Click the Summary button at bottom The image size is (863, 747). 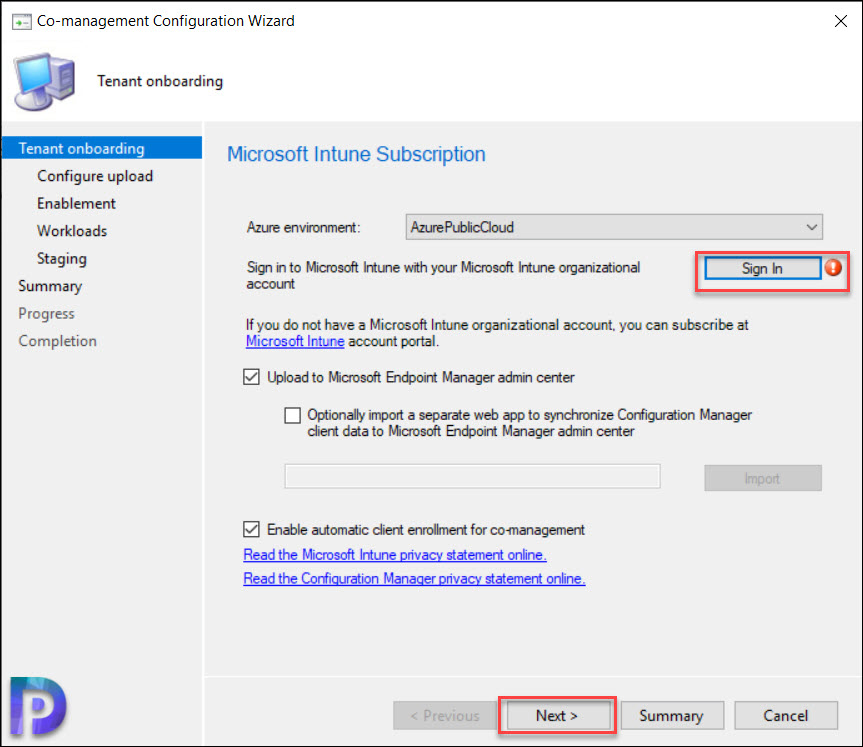tap(671, 716)
